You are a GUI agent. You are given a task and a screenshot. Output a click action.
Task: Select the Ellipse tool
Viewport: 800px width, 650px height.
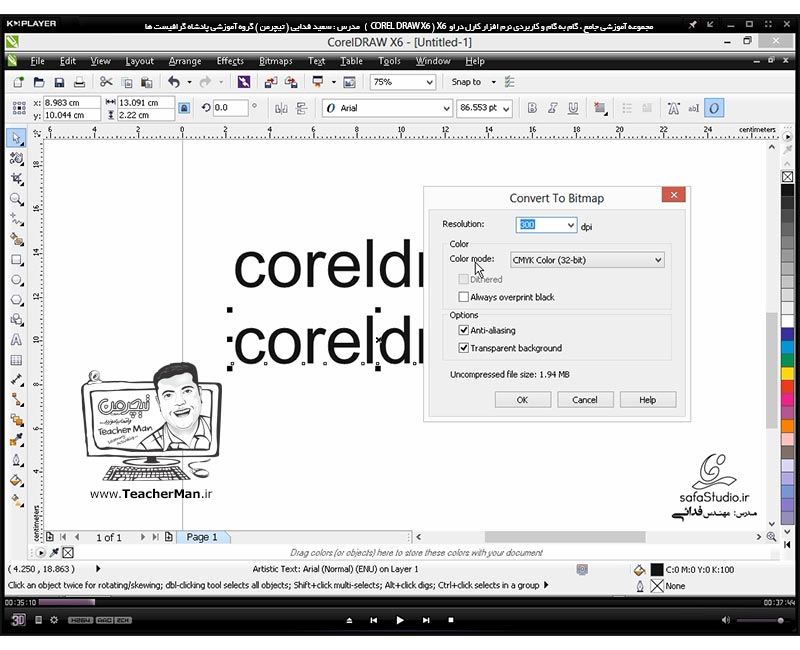click(16, 280)
